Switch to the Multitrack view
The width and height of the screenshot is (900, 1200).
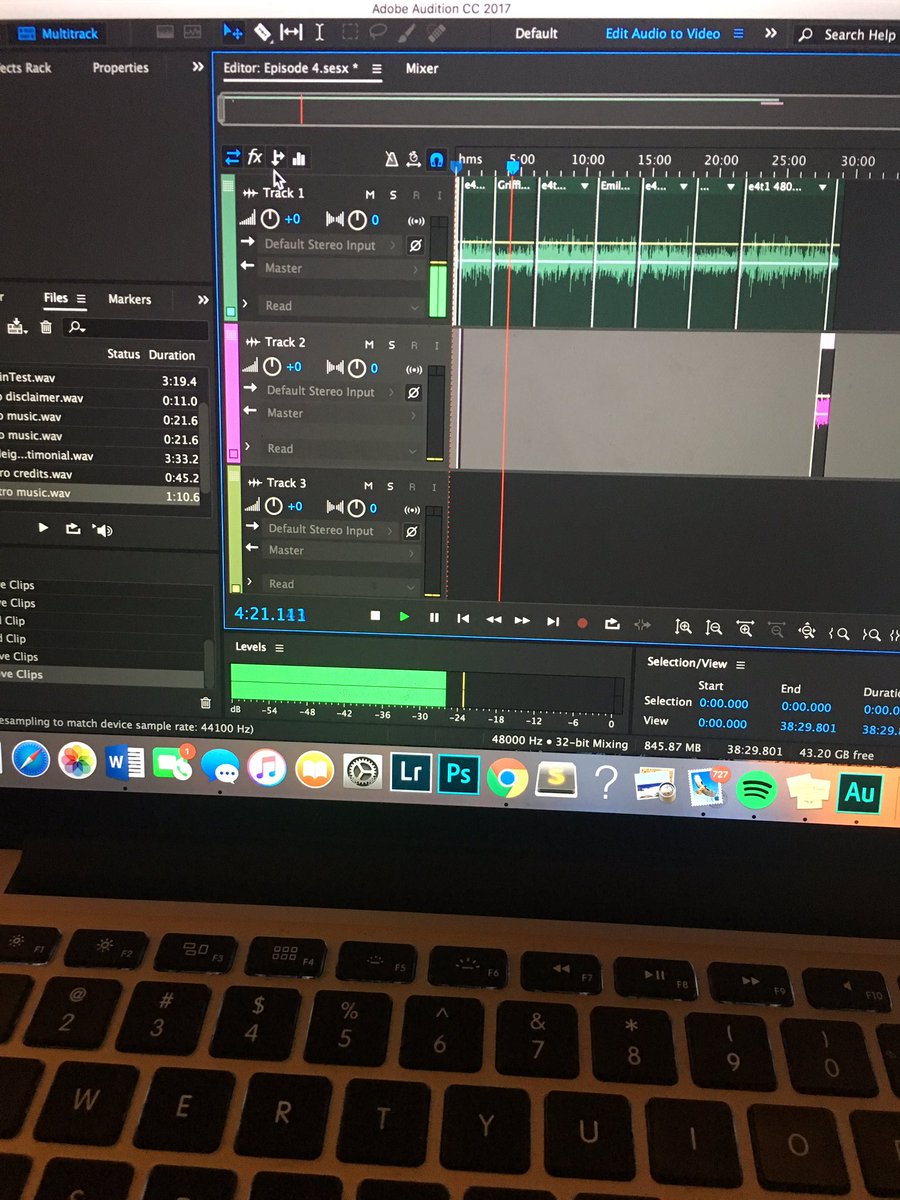(x=58, y=34)
